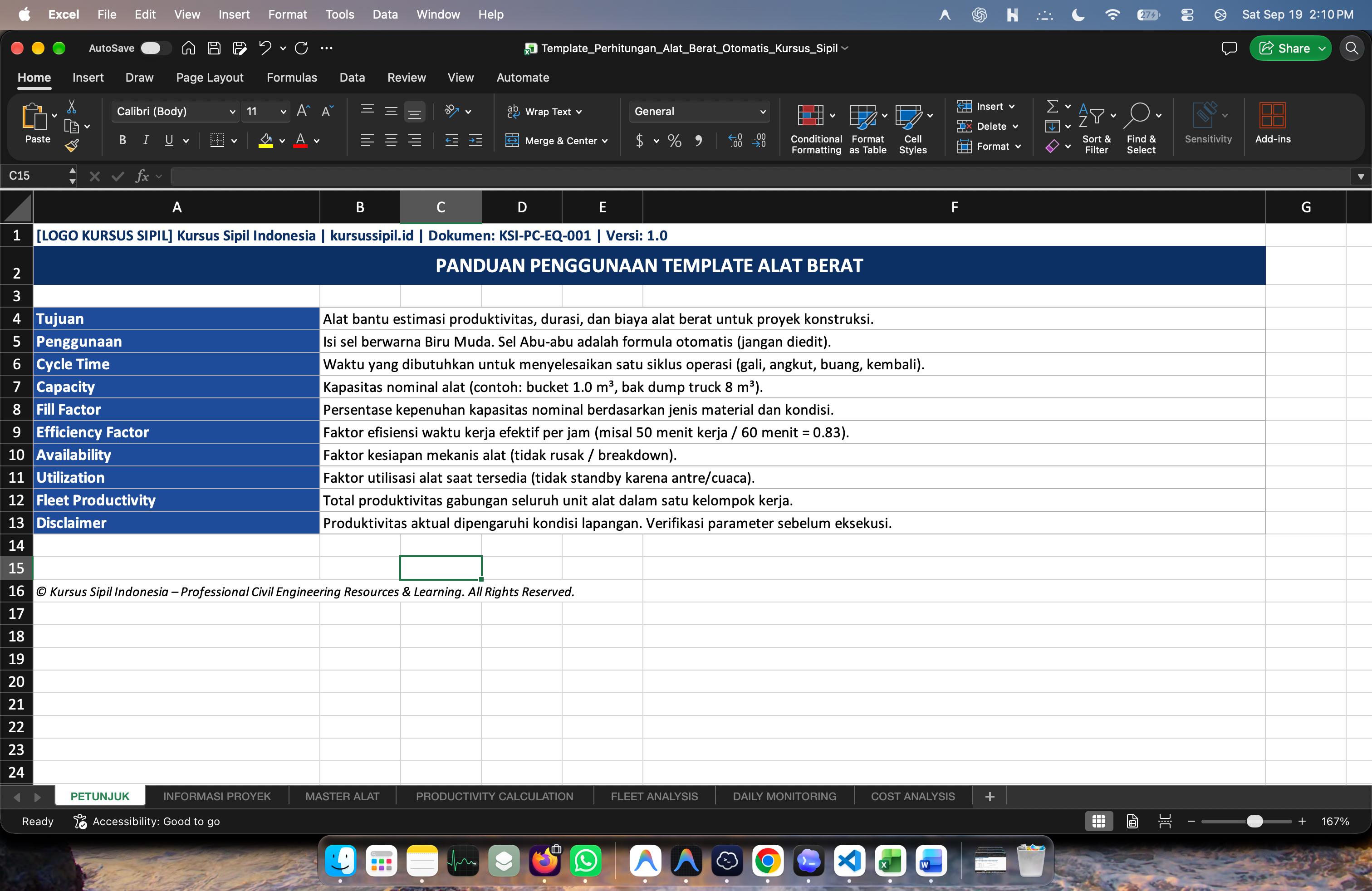Click the Undo arrow icon
This screenshot has width=1372, height=891.
[x=265, y=49]
